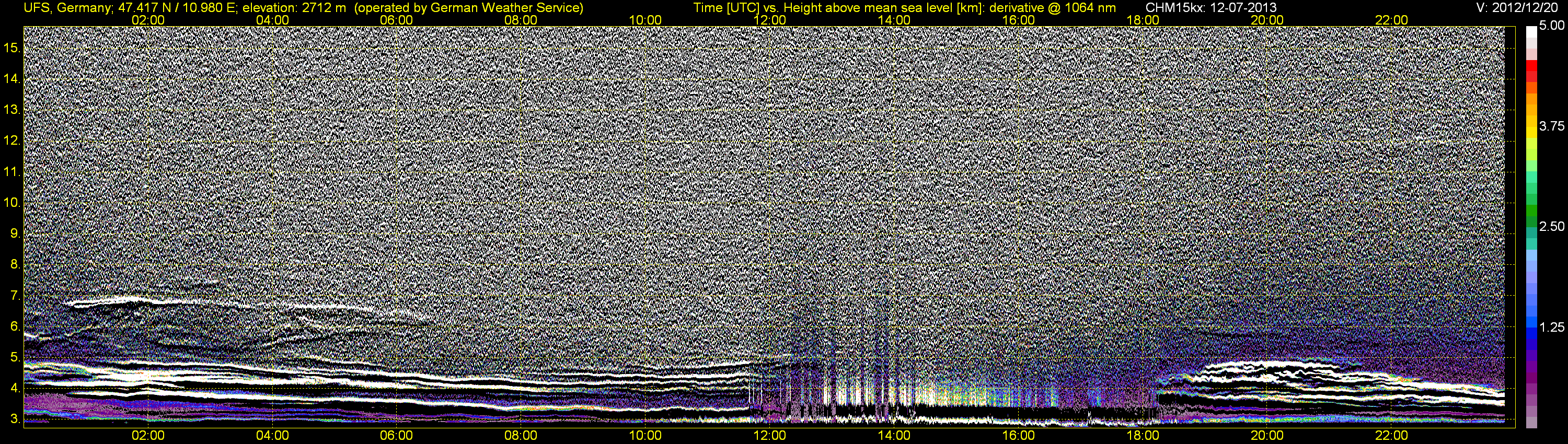Click the 08:00 label on the top time axis

tap(521, 20)
